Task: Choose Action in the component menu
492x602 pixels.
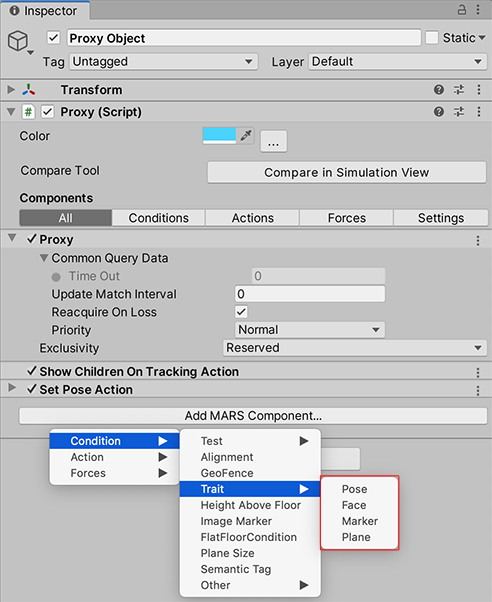Action: click(x=114, y=457)
